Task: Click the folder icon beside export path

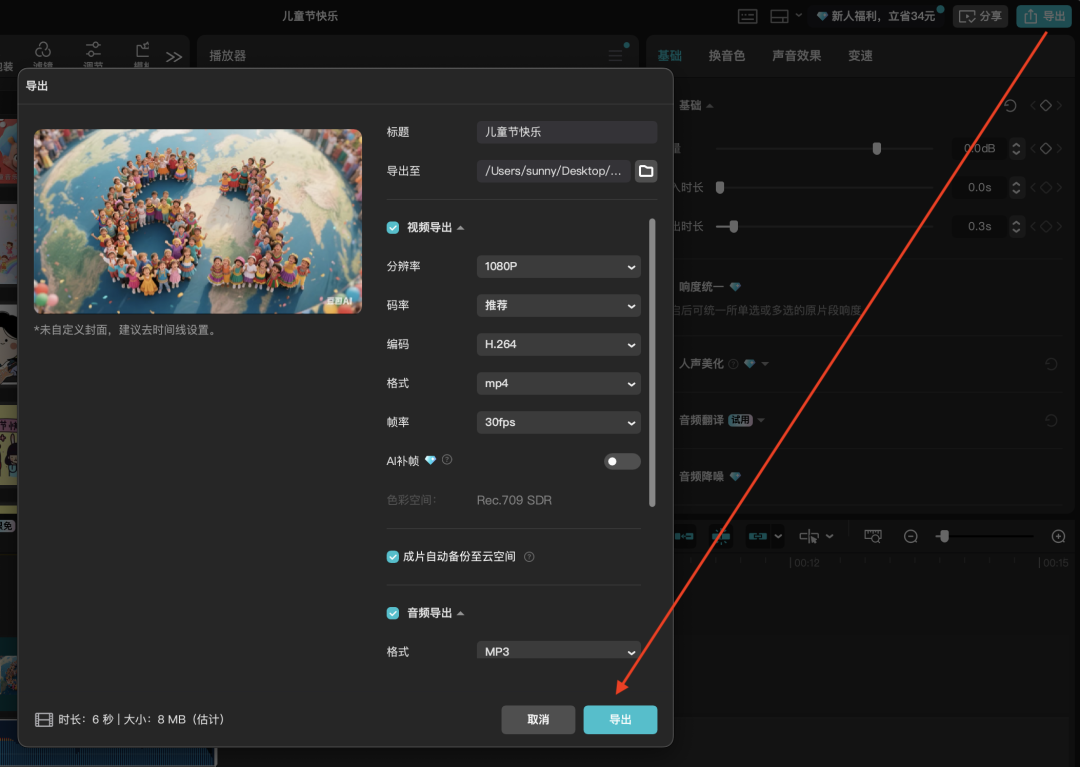Action: pos(646,171)
